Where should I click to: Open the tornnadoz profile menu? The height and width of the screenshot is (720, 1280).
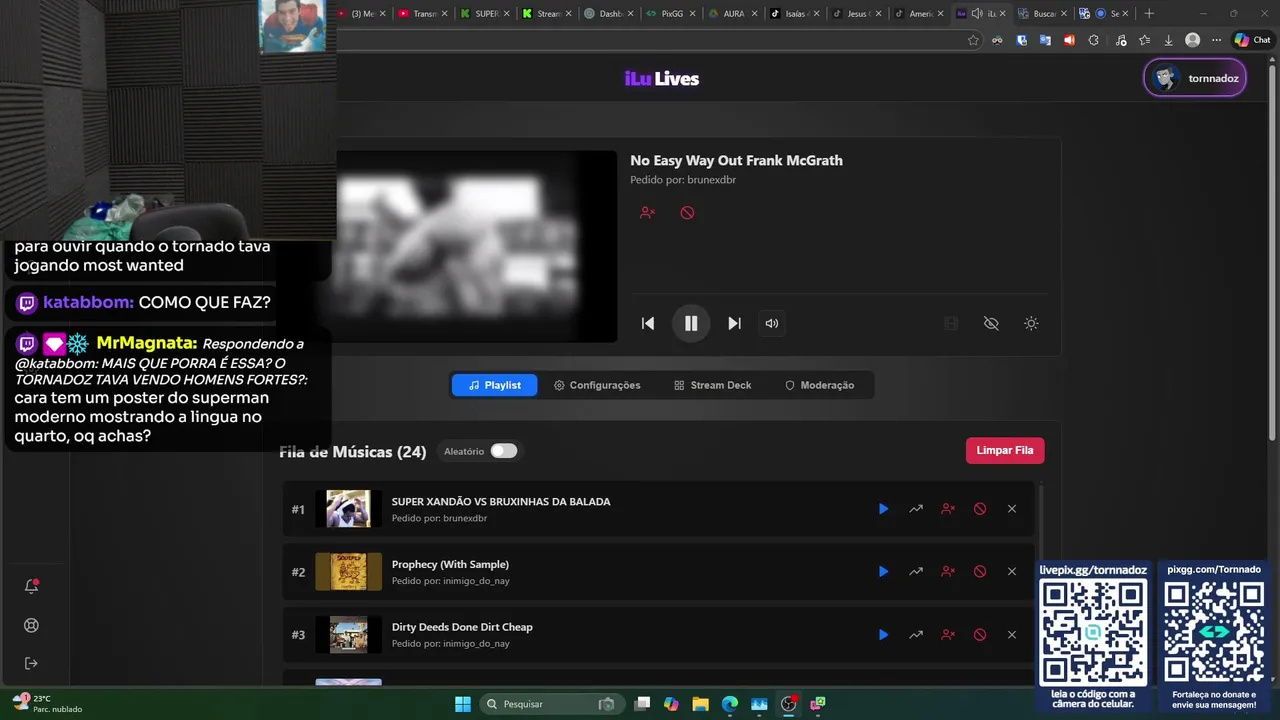click(1195, 78)
